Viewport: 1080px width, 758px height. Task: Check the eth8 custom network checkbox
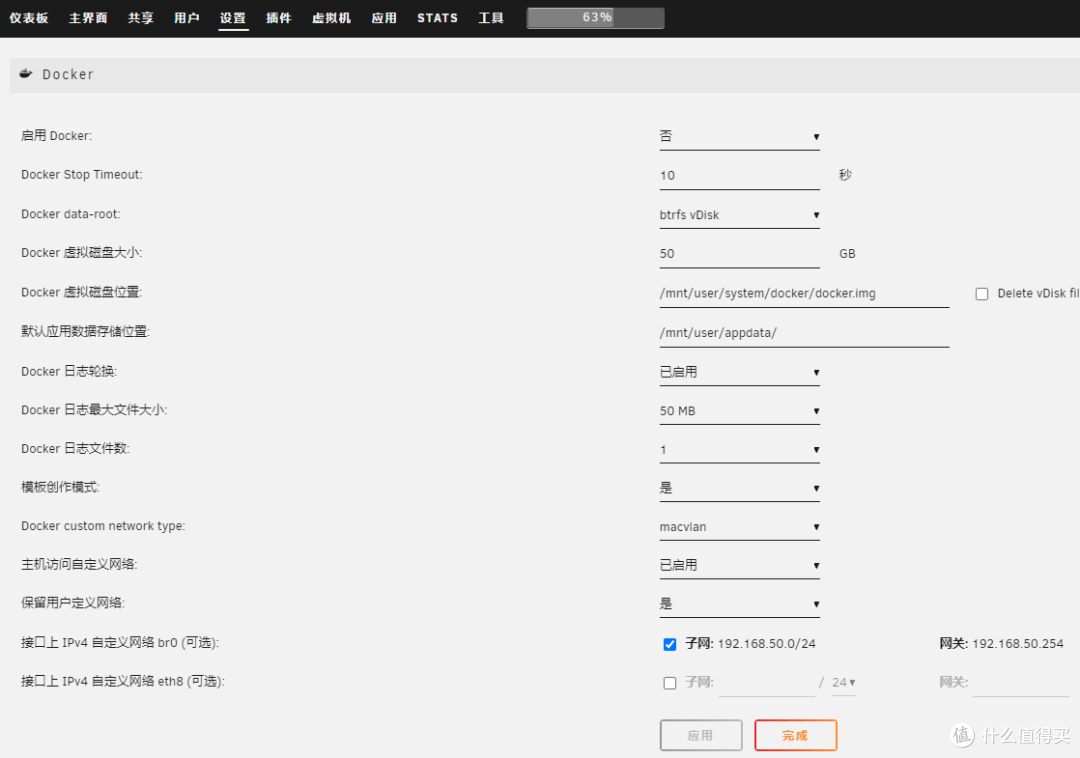tap(669, 683)
